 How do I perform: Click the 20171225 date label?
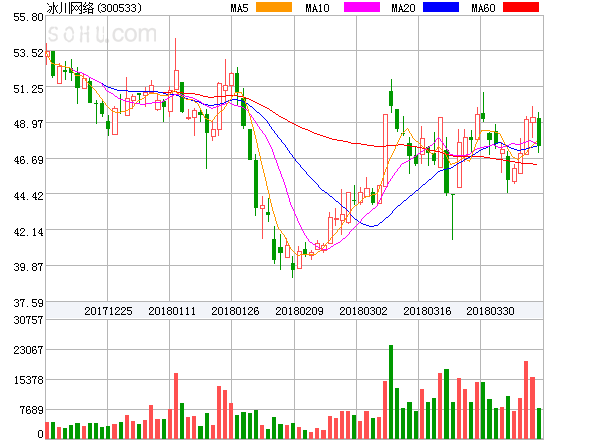[108, 311]
